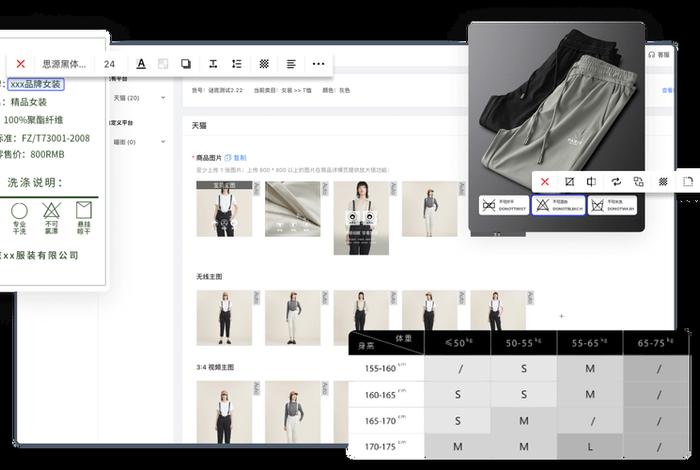This screenshot has width=700, height=470.
Task: Click the 160-165 height row label
Action: click(386, 395)
